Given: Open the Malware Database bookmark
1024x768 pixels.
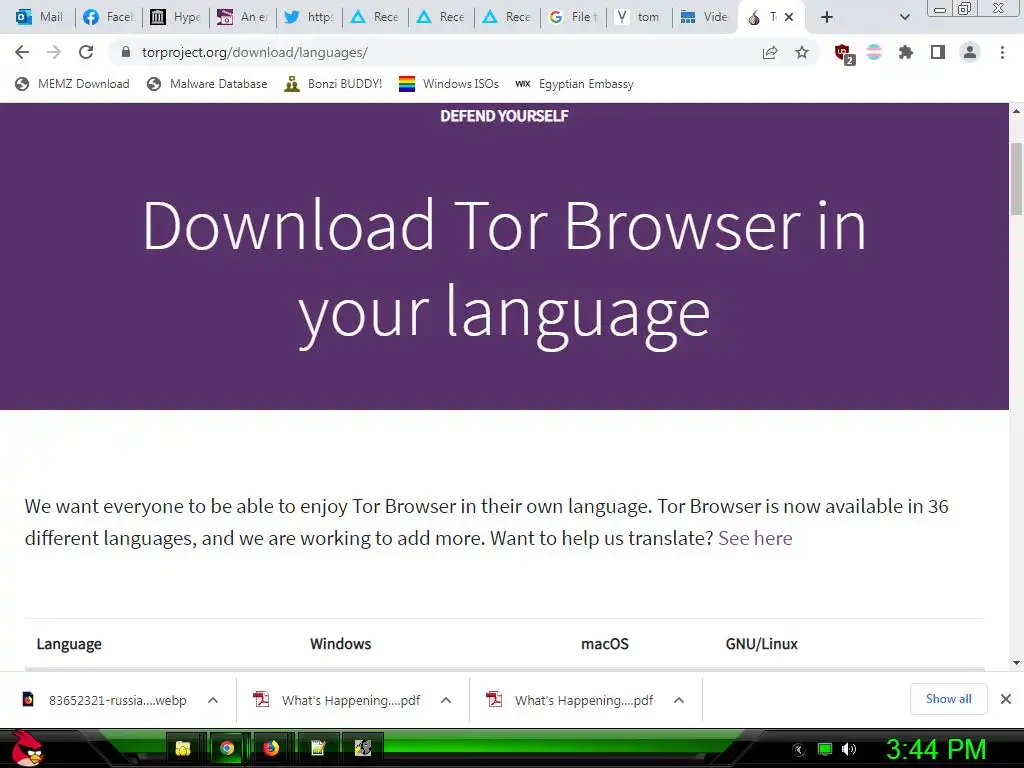Looking at the screenshot, I should click(207, 84).
